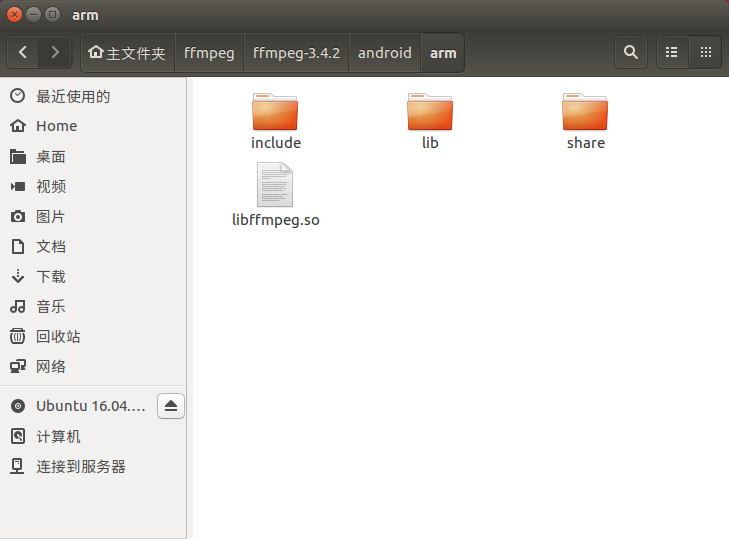The image size is (729, 539).
Task: Go forward using the right arrow
Action: pyautogui.click(x=55, y=52)
